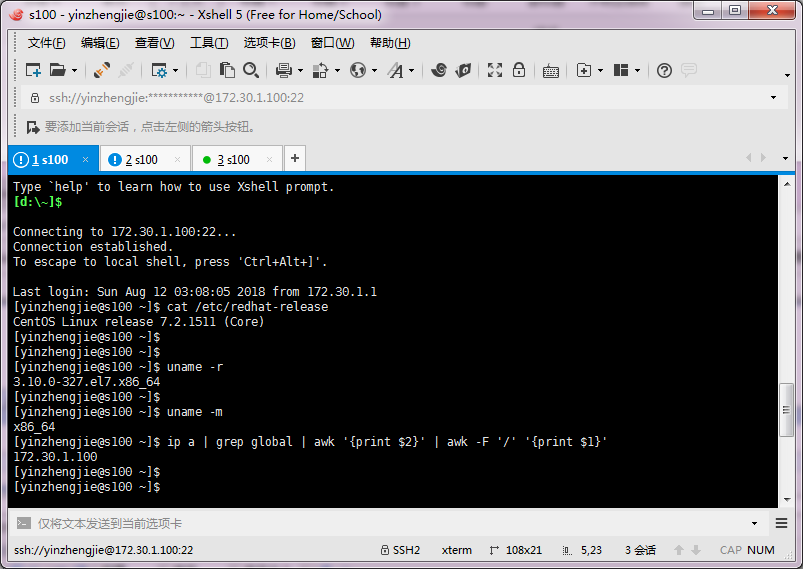Screen dimensions: 803x569
Task: Click the Paste clipboard icon
Action: point(227,70)
